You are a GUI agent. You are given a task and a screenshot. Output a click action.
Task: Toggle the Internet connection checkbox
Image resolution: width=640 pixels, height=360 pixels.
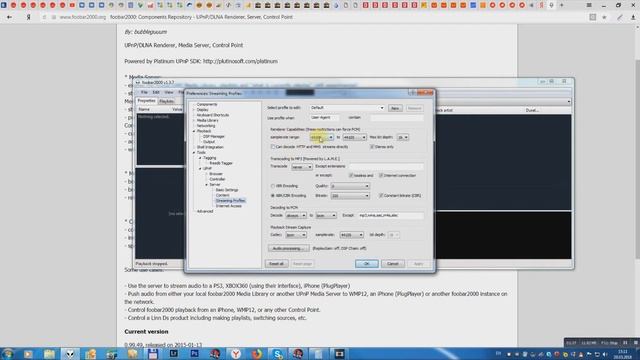(x=381, y=176)
